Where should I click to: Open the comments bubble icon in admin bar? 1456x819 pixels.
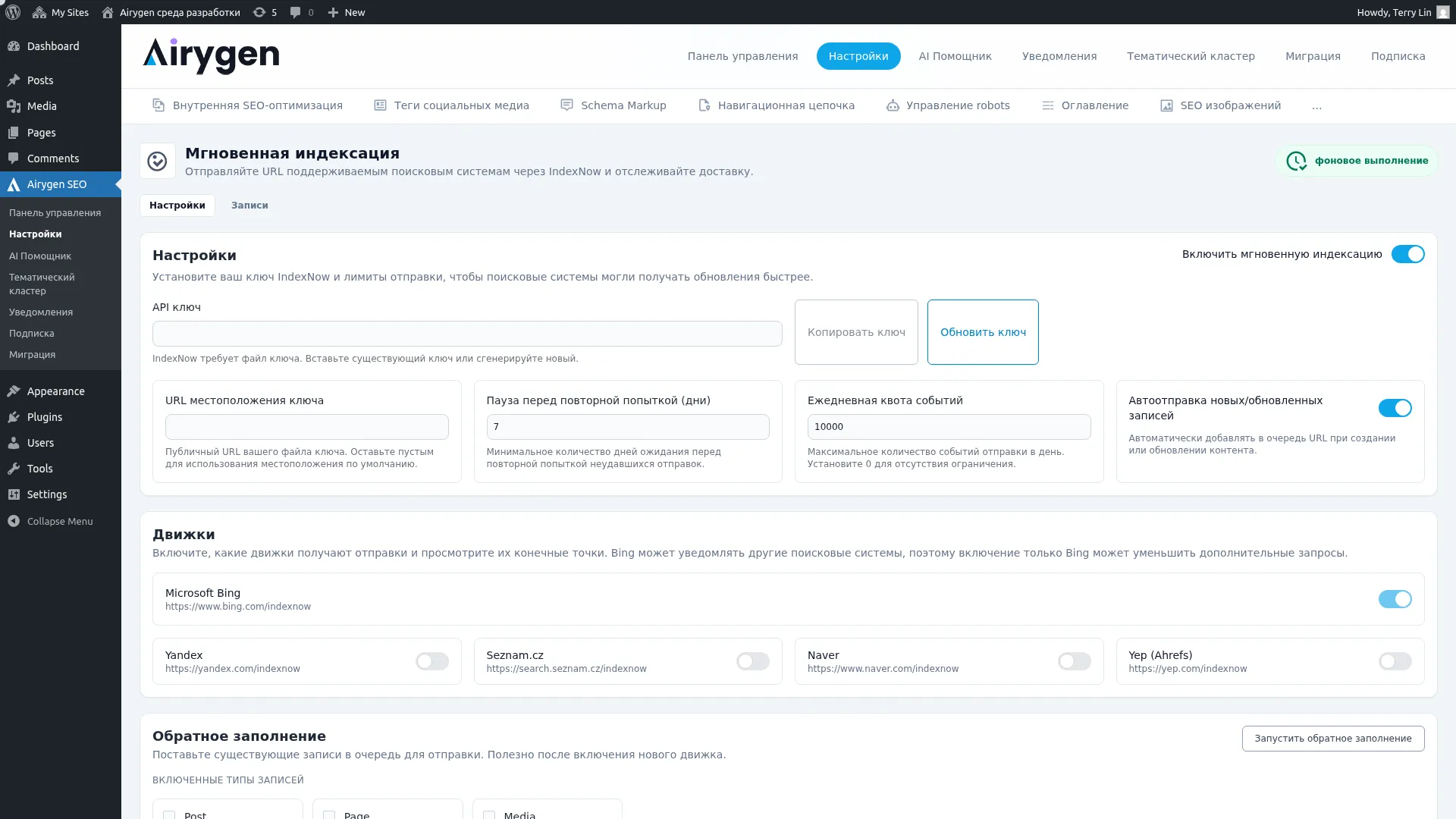(295, 12)
